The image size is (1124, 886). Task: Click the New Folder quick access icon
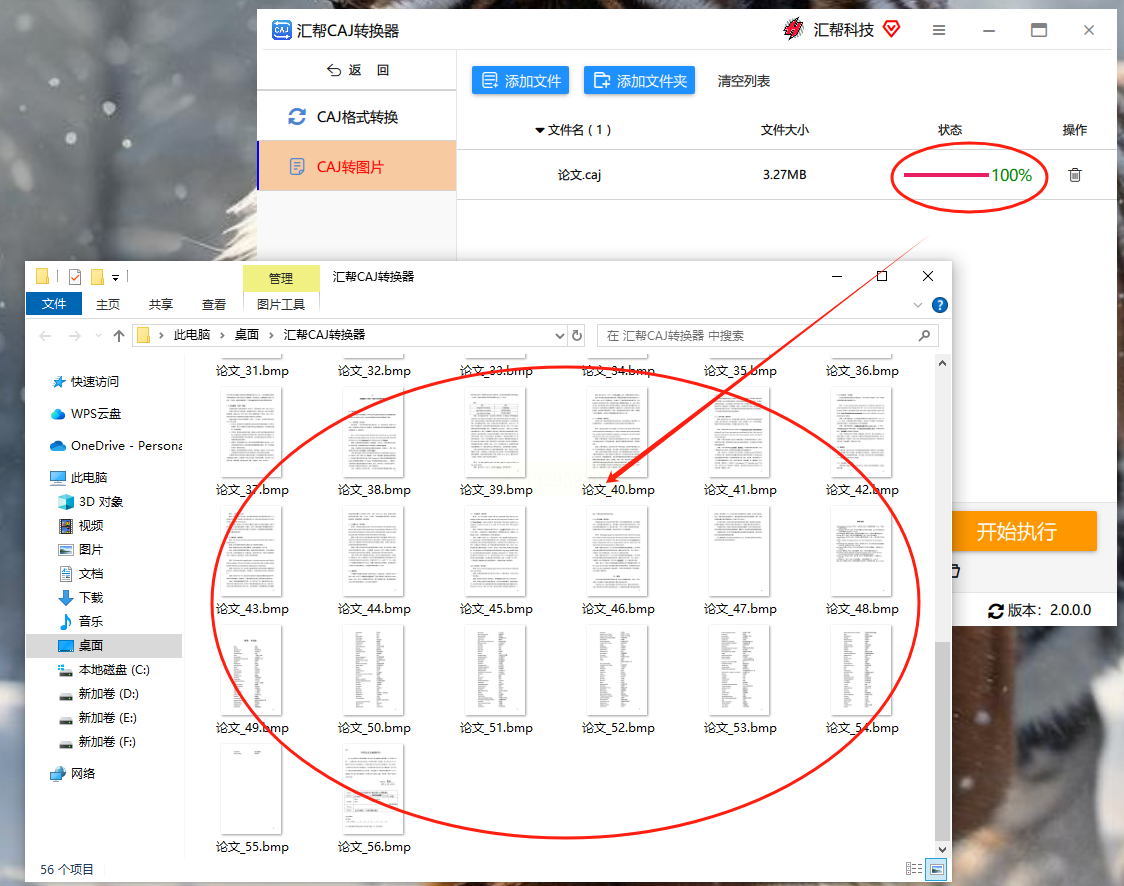(x=97, y=277)
